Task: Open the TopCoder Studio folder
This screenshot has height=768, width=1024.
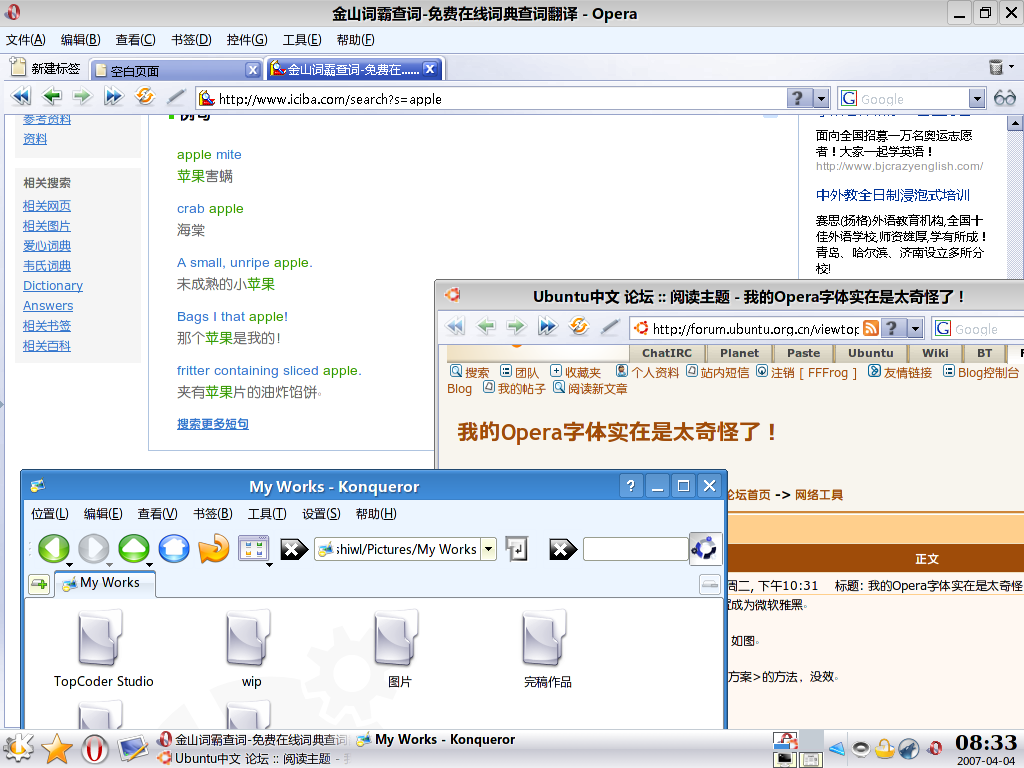Action: tap(103, 649)
